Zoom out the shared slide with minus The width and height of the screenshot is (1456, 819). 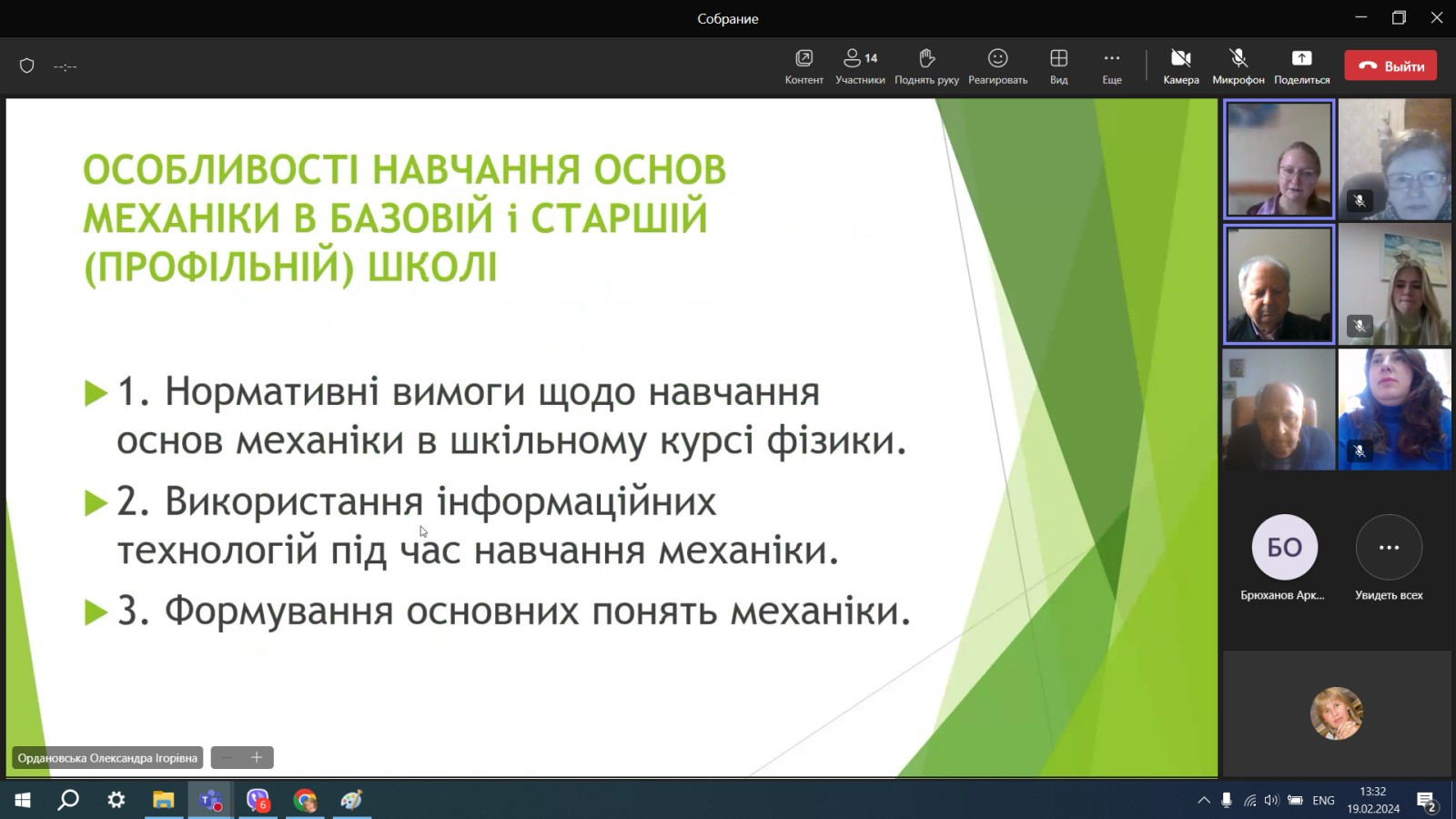pyautogui.click(x=227, y=757)
